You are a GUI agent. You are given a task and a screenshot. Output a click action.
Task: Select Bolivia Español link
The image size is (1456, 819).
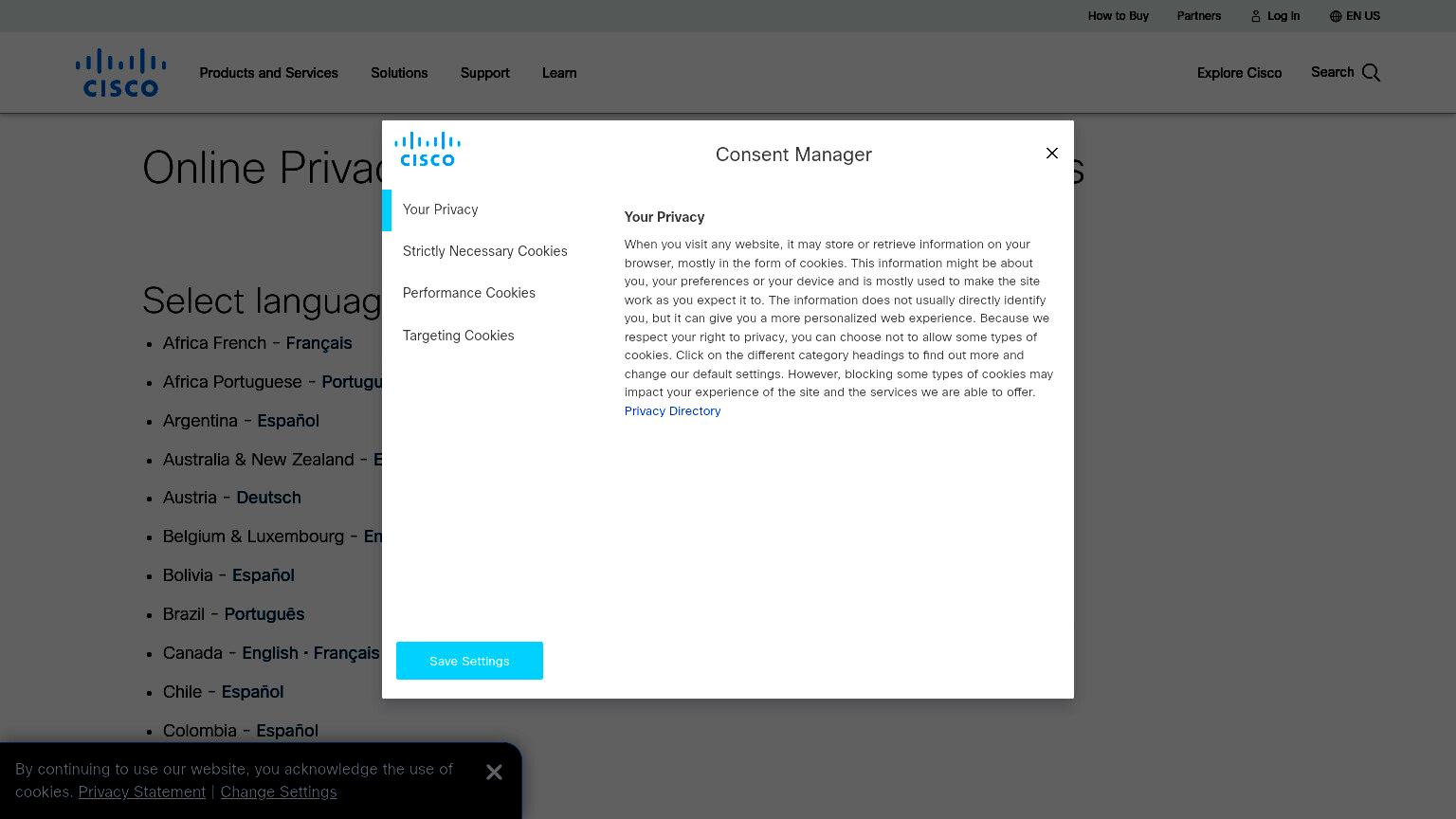pyautogui.click(x=264, y=575)
